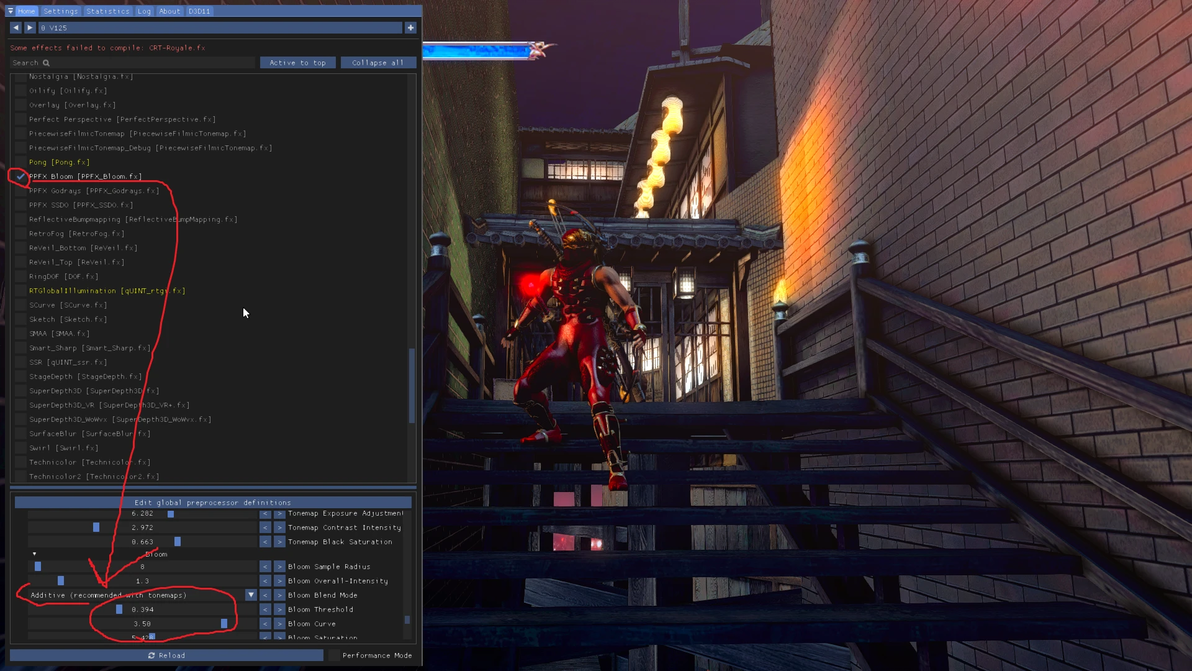Enable the SMAA effect checkbox

[21, 334]
